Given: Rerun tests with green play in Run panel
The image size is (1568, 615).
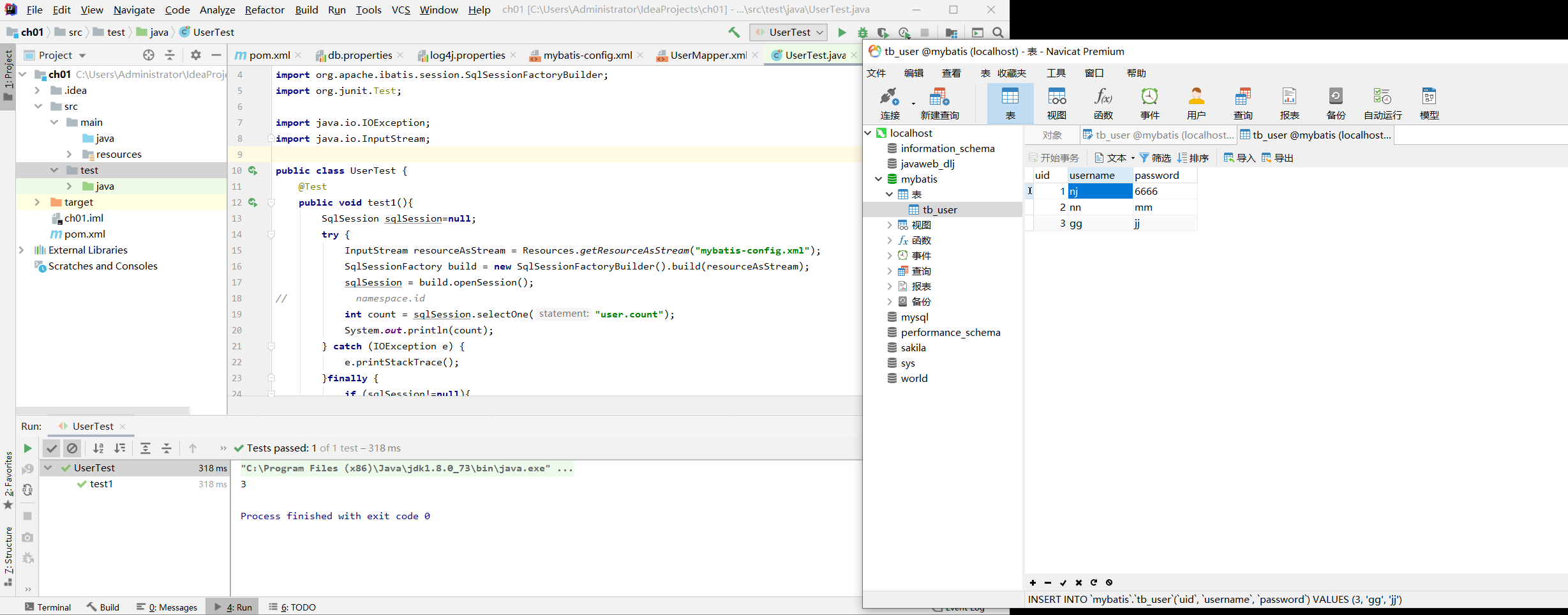Looking at the screenshot, I should pos(27,448).
